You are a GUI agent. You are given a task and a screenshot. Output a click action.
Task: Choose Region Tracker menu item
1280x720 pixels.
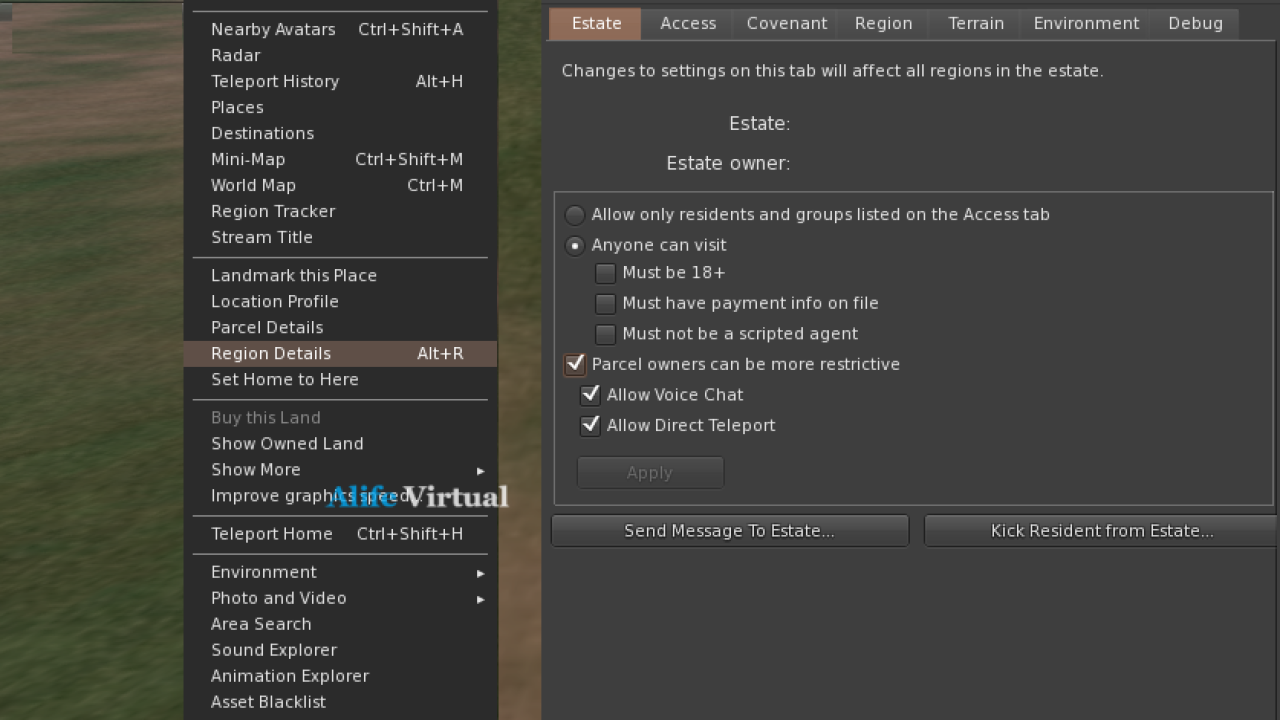coord(340,212)
